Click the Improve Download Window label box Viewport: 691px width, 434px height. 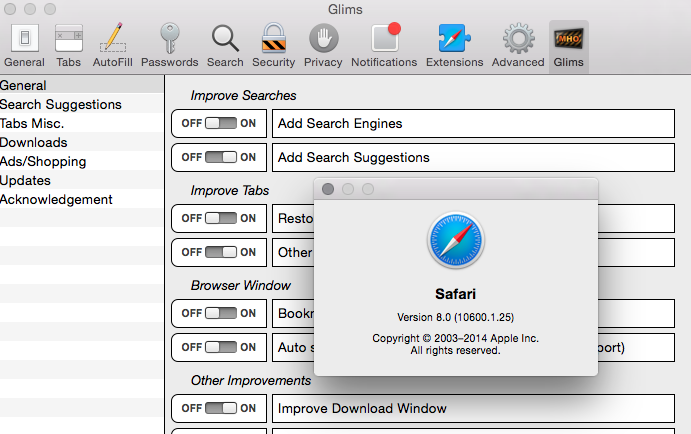pyautogui.click(x=473, y=408)
